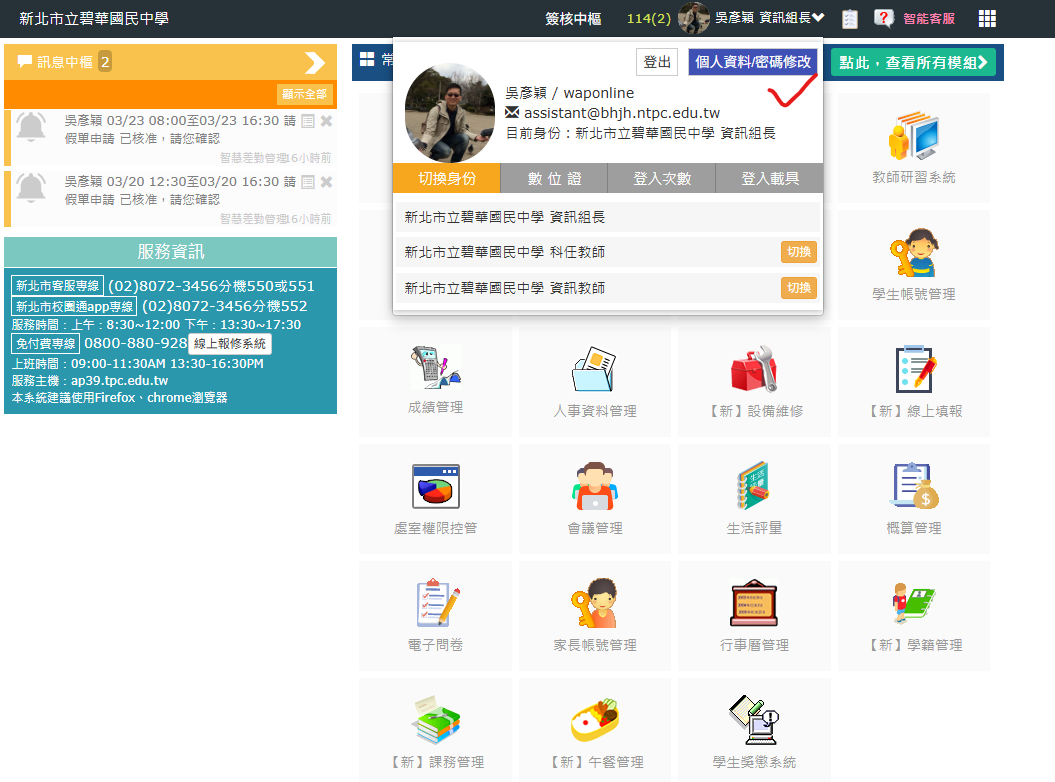Click the apps grid icon in top bar

(987, 19)
